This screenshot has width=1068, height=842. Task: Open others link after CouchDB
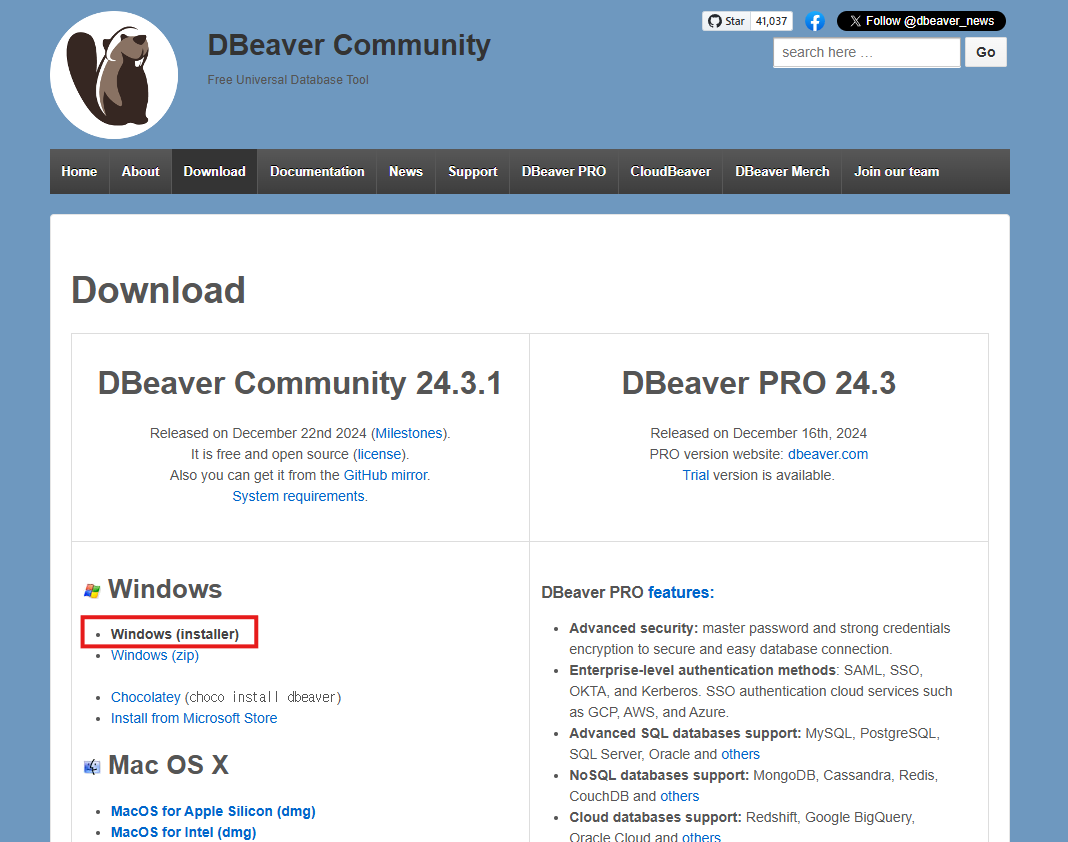pyautogui.click(x=679, y=796)
